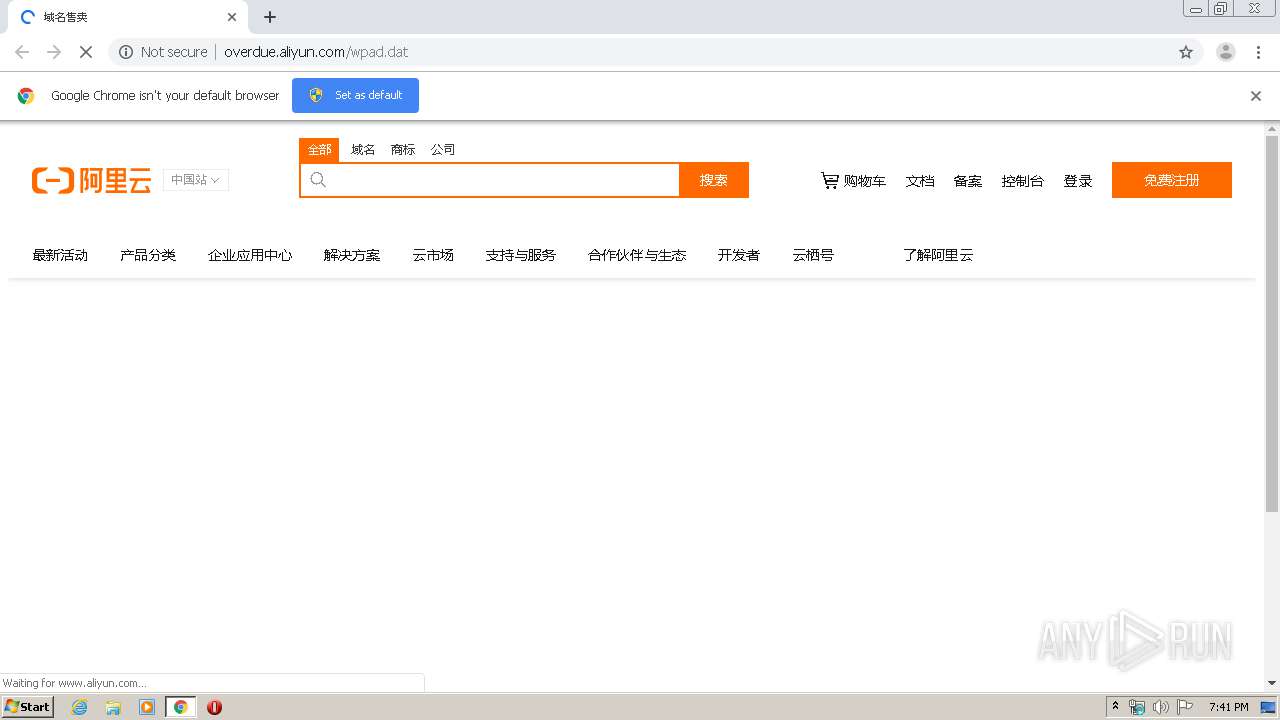This screenshot has height=720, width=1280.
Task: Open the Windows Start button
Action: point(28,707)
